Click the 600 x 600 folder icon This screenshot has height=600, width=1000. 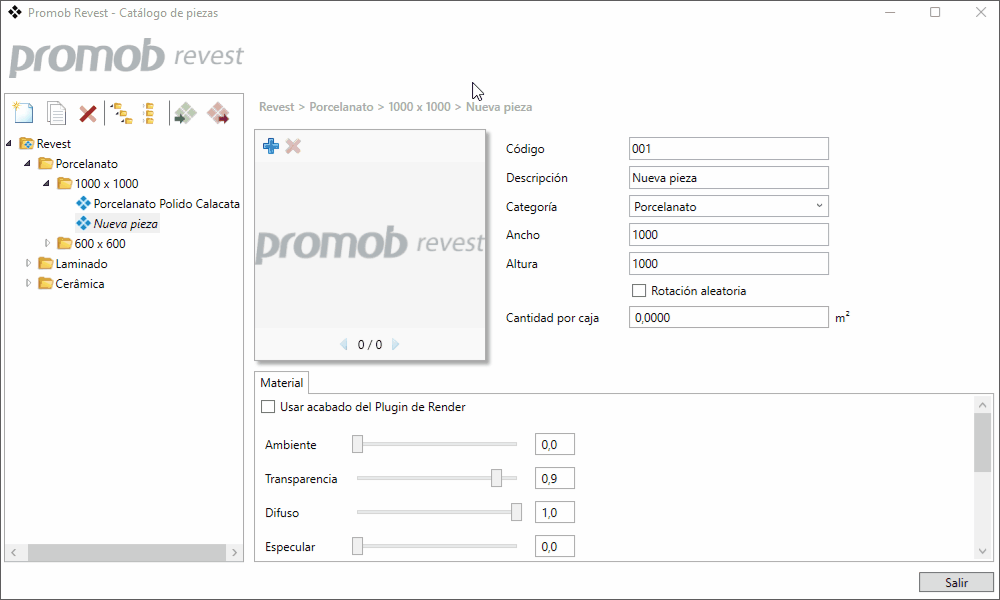[x=64, y=243]
